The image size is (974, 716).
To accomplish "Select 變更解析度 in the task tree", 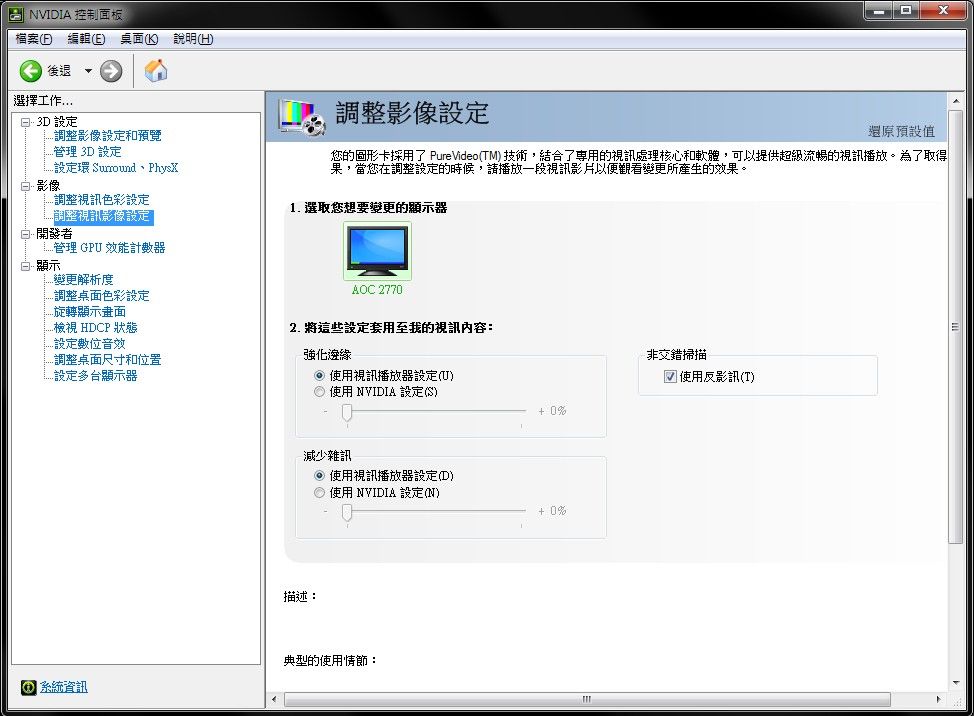I will 84,280.
